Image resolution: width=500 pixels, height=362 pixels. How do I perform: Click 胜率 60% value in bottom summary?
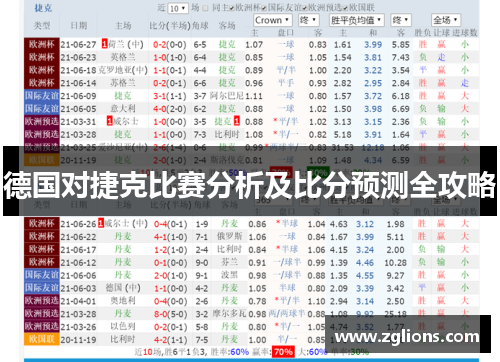(239, 352)
